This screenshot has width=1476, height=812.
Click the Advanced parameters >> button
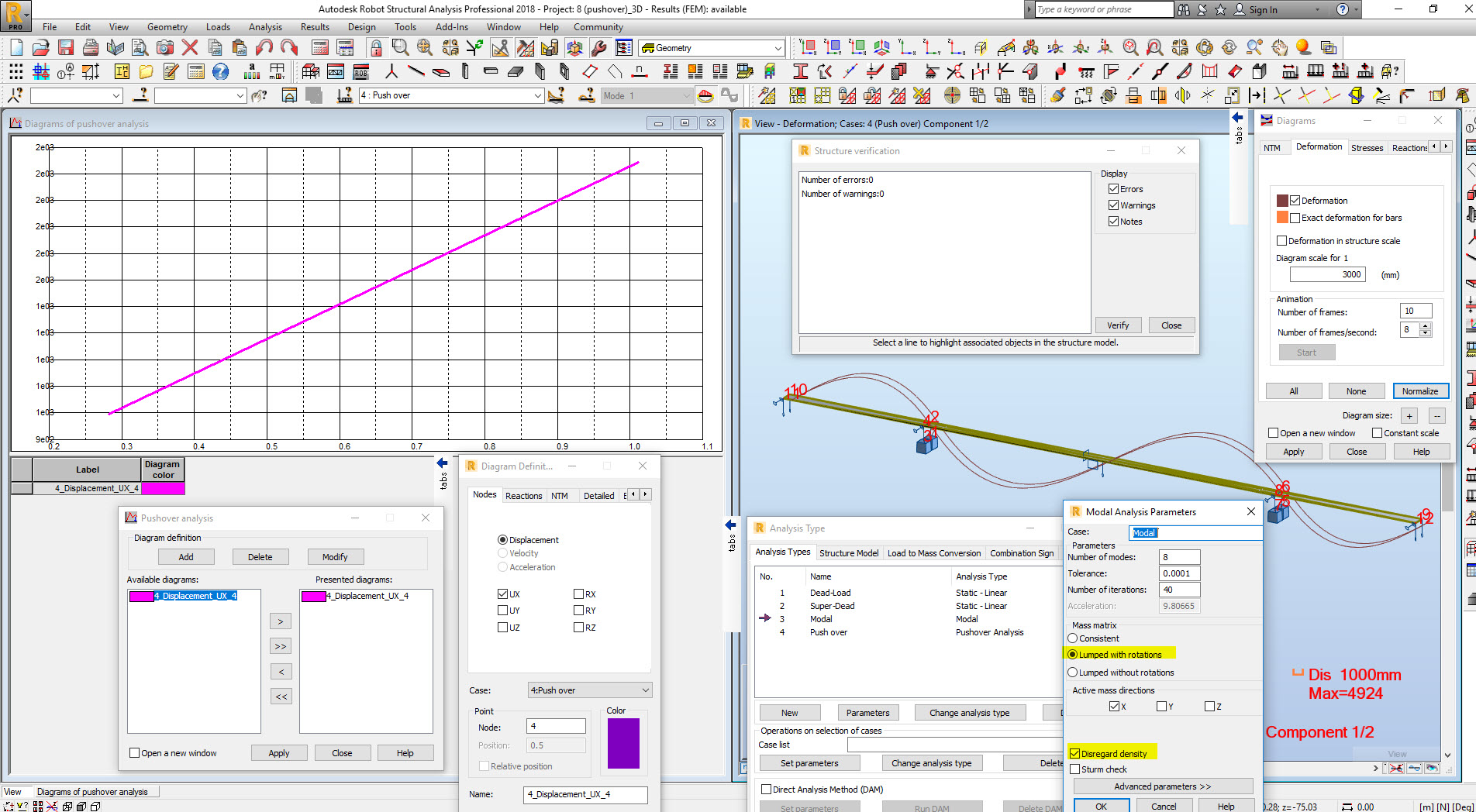pos(1162,786)
